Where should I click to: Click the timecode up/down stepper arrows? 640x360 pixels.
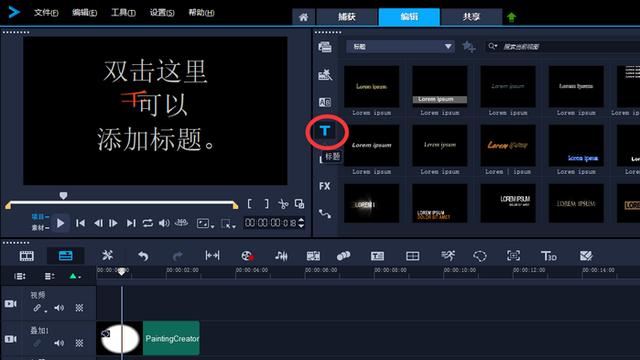click(301, 223)
